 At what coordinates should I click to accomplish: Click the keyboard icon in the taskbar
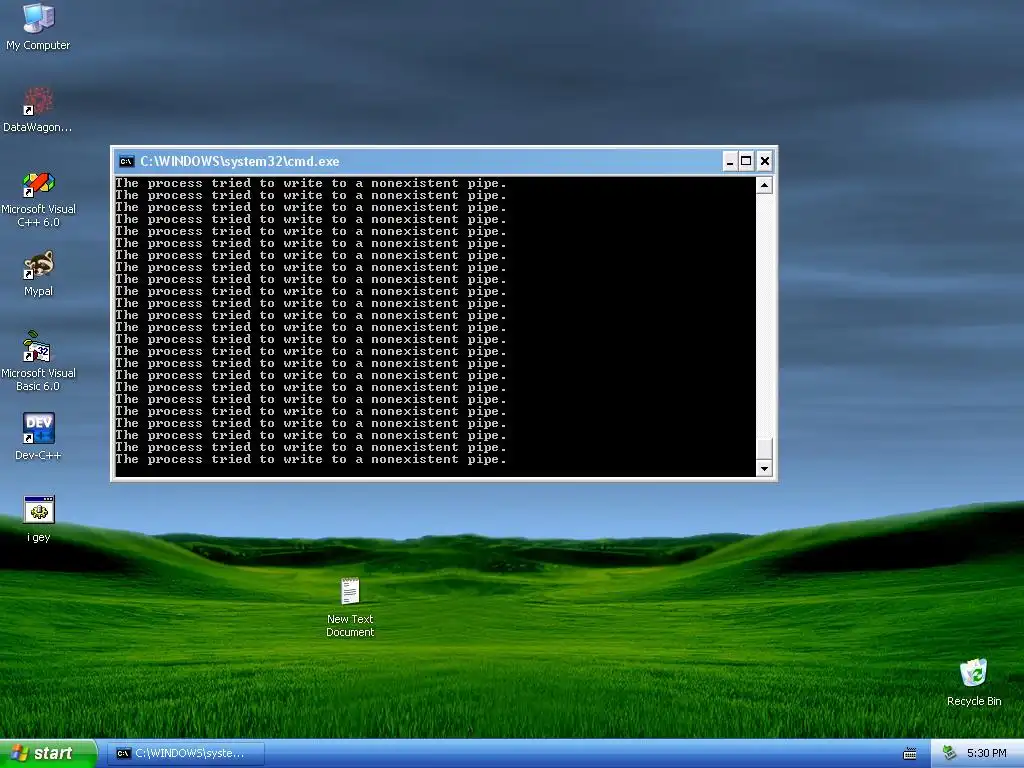[909, 754]
